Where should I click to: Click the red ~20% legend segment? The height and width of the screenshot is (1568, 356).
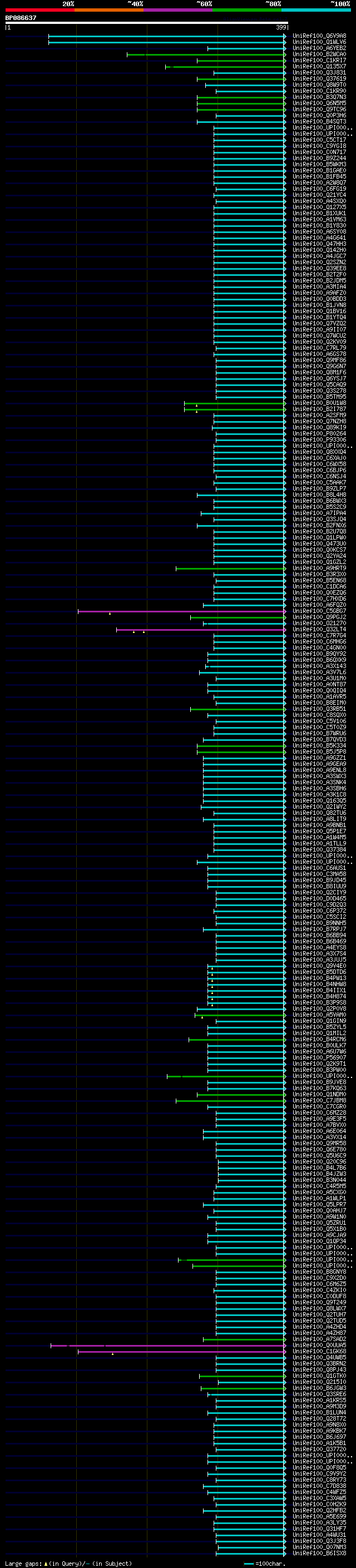click(x=39, y=10)
